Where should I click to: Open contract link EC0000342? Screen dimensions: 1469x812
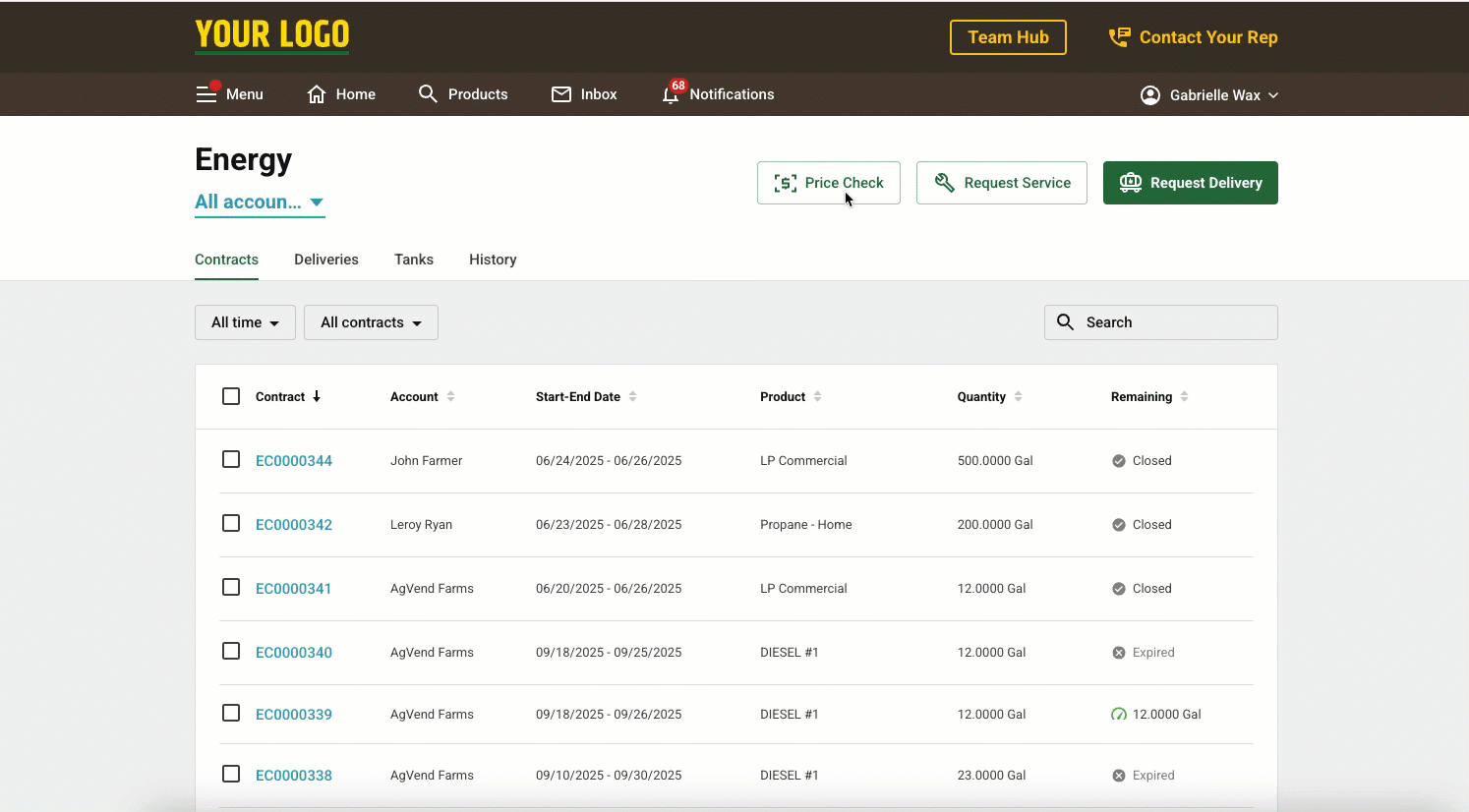pyautogui.click(x=294, y=525)
